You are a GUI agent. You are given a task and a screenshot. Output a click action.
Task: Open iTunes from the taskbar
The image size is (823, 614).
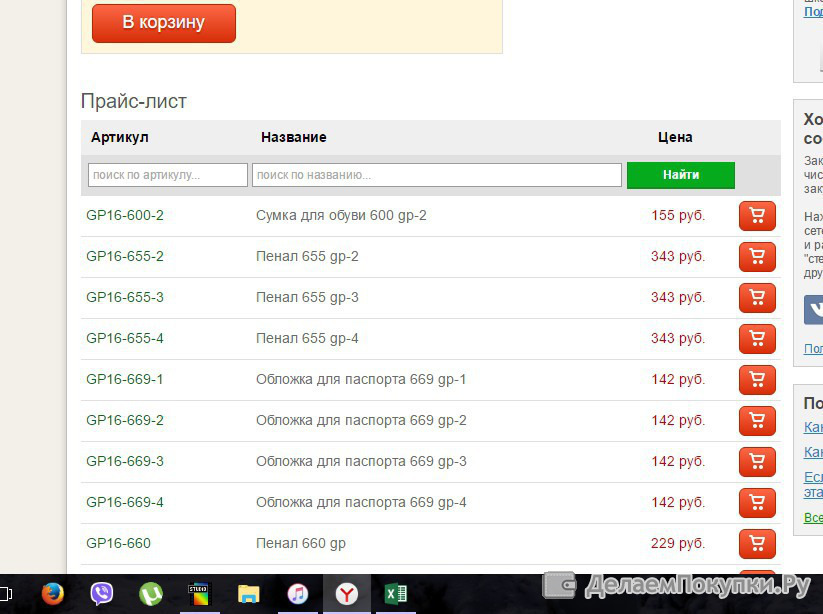click(298, 594)
